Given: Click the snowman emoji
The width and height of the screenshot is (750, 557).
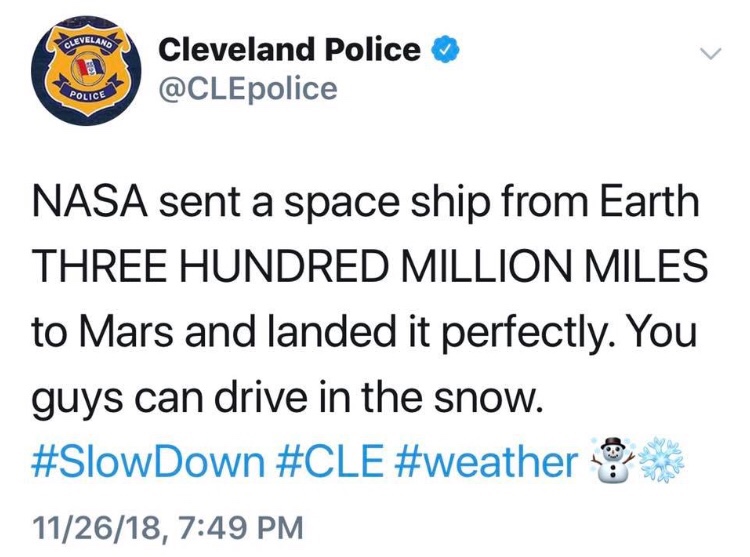Looking at the screenshot, I should pyautogui.click(x=610, y=459).
